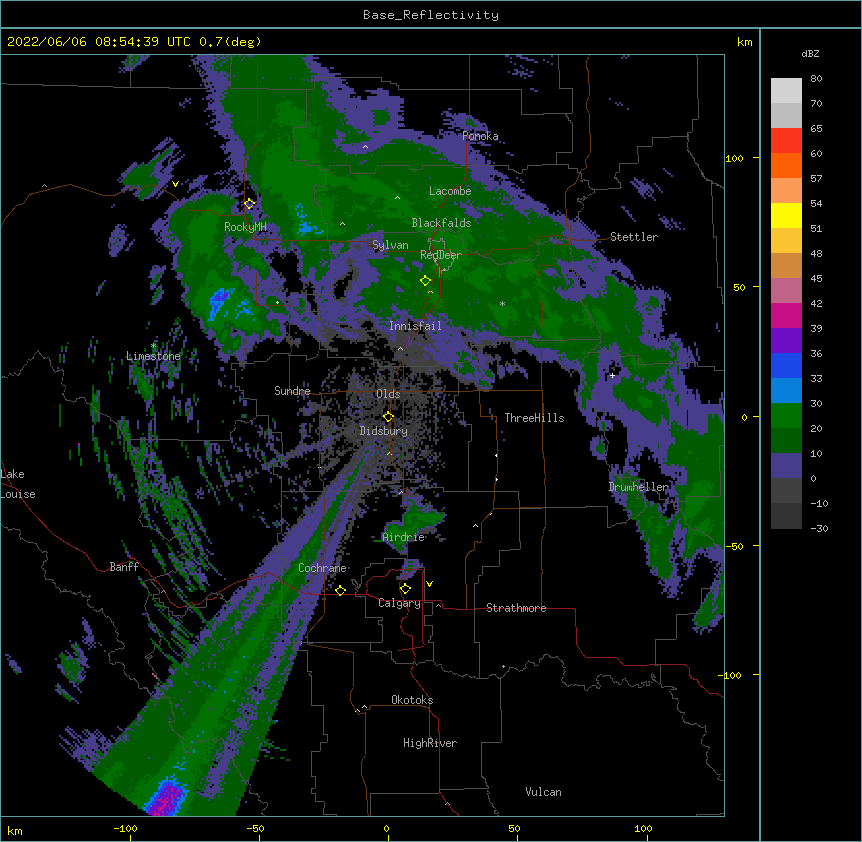Click the Olds town label
862x842 pixels.
coord(388,394)
